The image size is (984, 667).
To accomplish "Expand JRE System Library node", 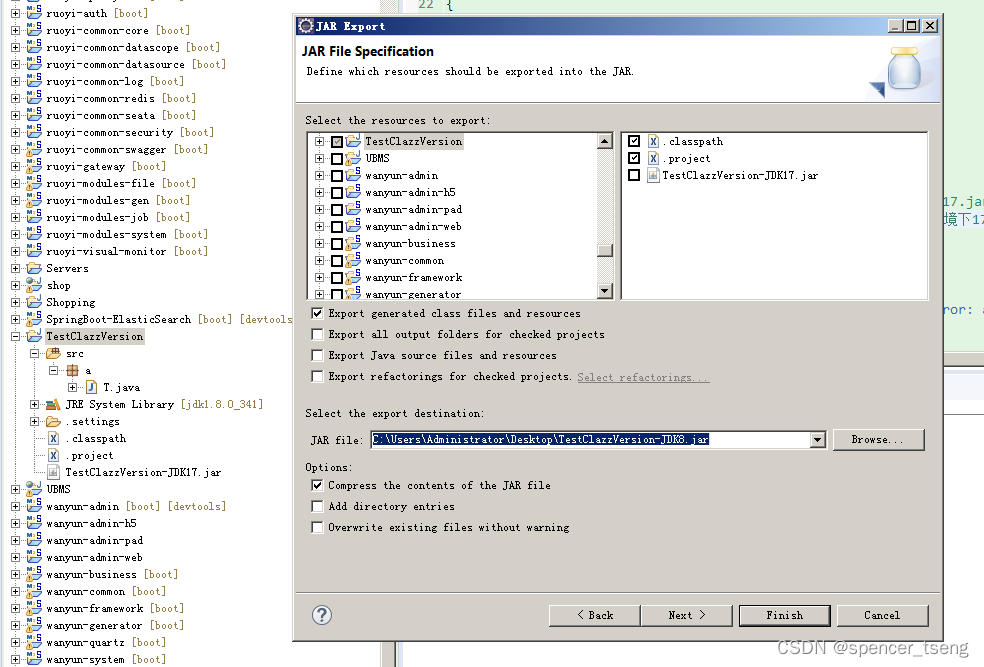I will pyautogui.click(x=35, y=404).
